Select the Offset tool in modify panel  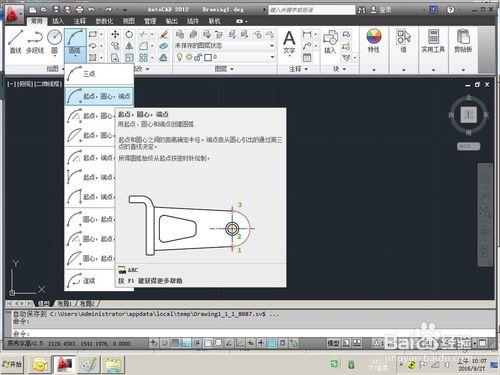(x=163, y=58)
